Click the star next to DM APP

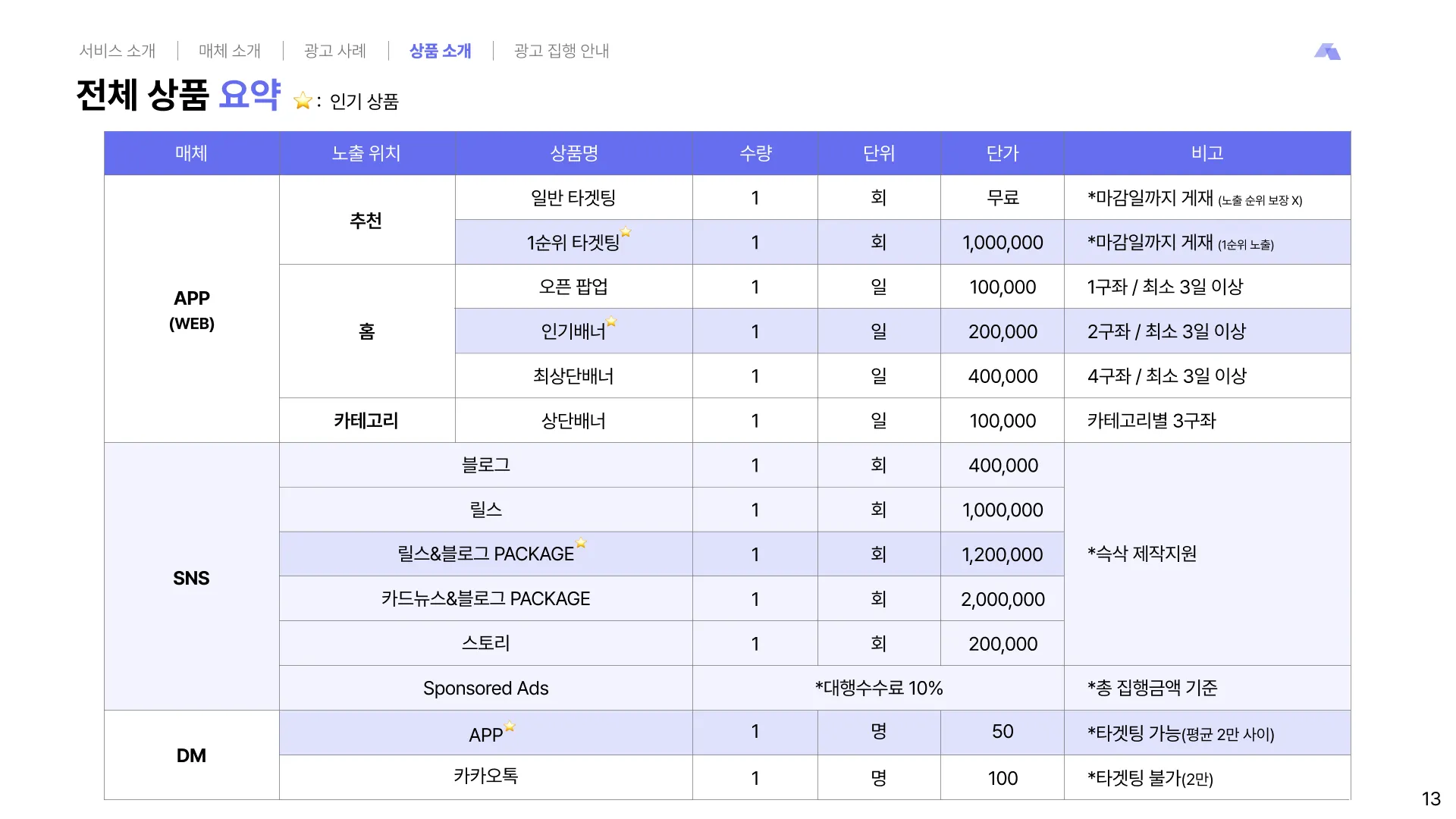pos(510,726)
